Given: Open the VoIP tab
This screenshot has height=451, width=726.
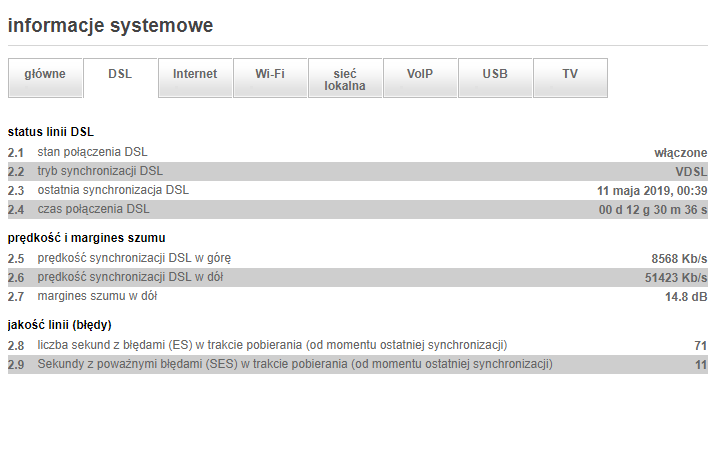Looking at the screenshot, I should click(420, 75).
